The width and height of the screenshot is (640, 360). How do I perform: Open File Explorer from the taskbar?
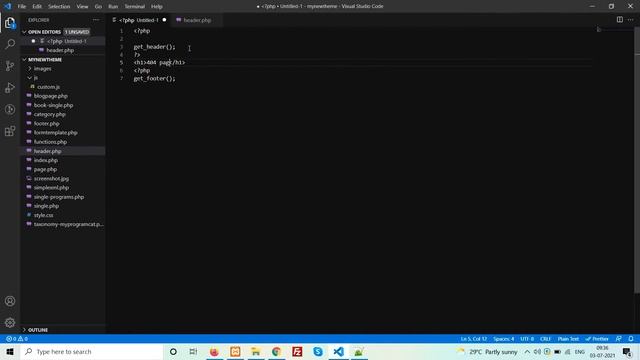coord(256,351)
